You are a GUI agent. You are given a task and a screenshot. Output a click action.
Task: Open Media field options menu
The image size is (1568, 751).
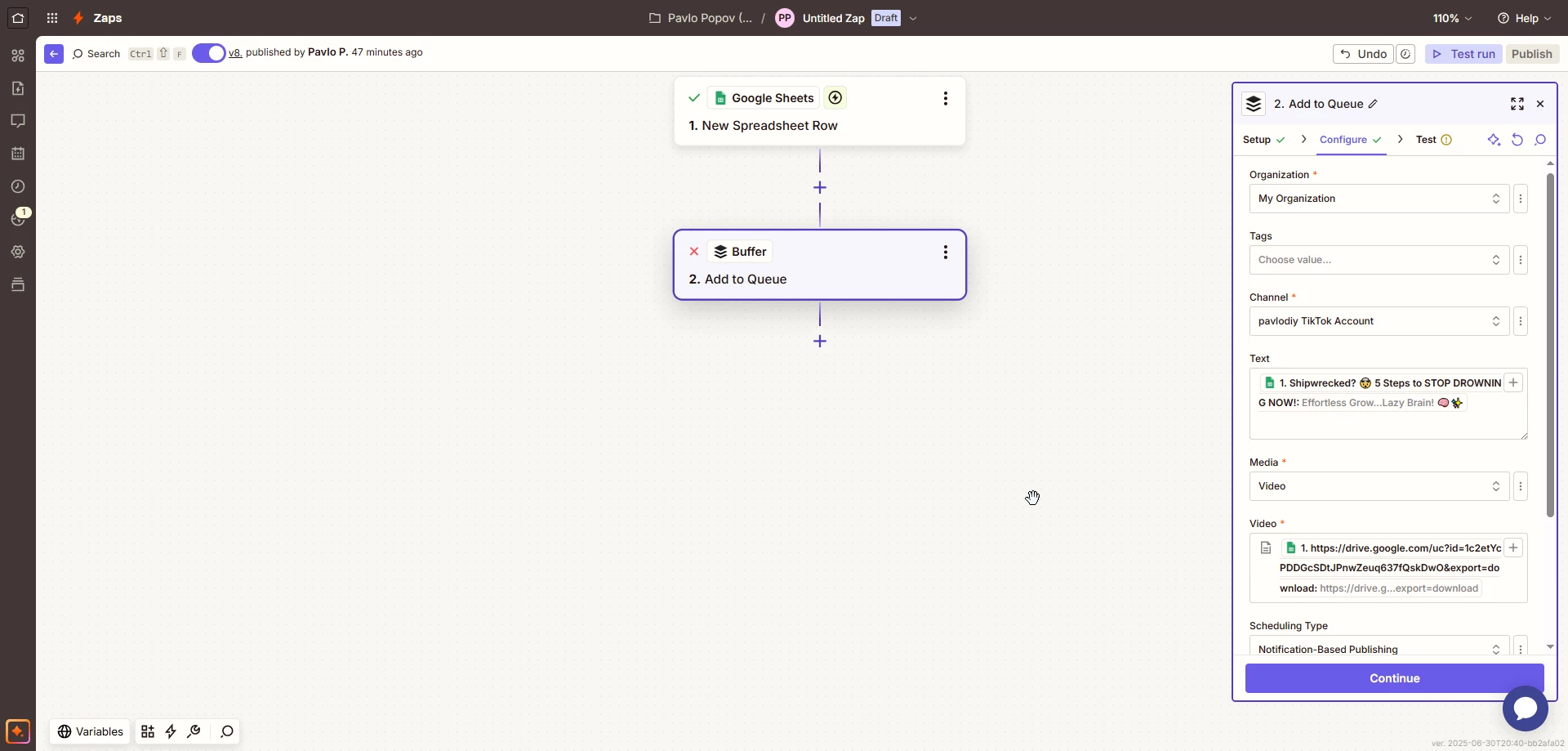pyautogui.click(x=1521, y=486)
